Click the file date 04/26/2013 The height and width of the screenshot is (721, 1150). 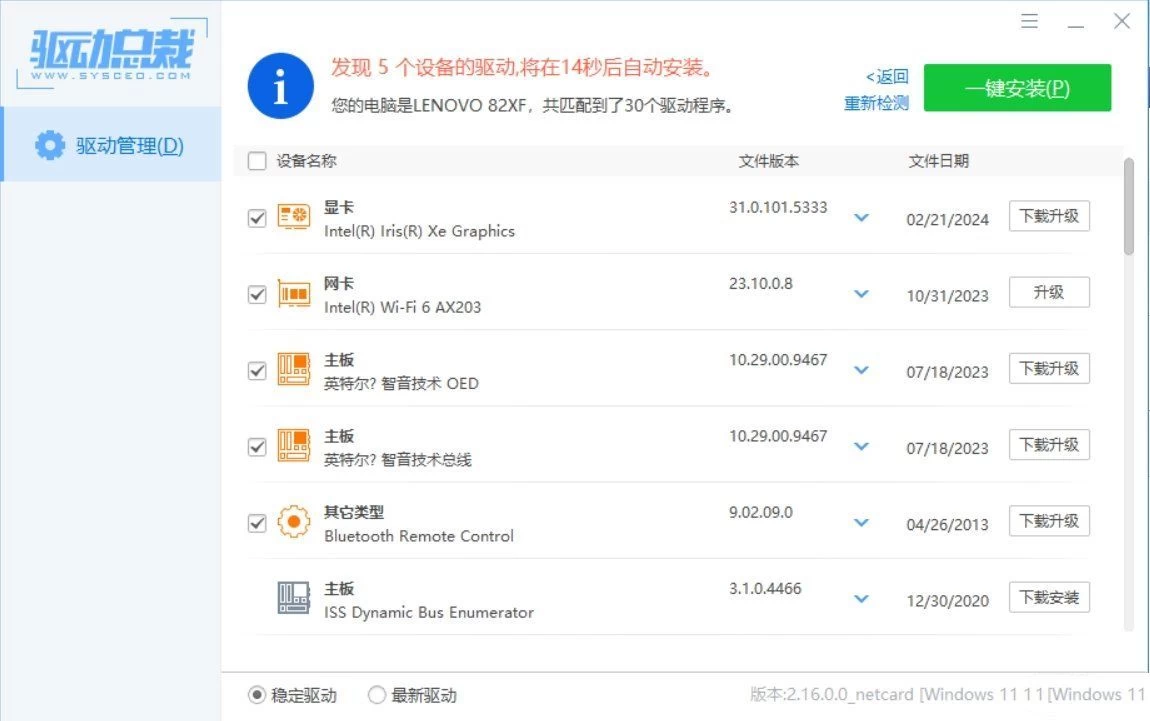948,524
